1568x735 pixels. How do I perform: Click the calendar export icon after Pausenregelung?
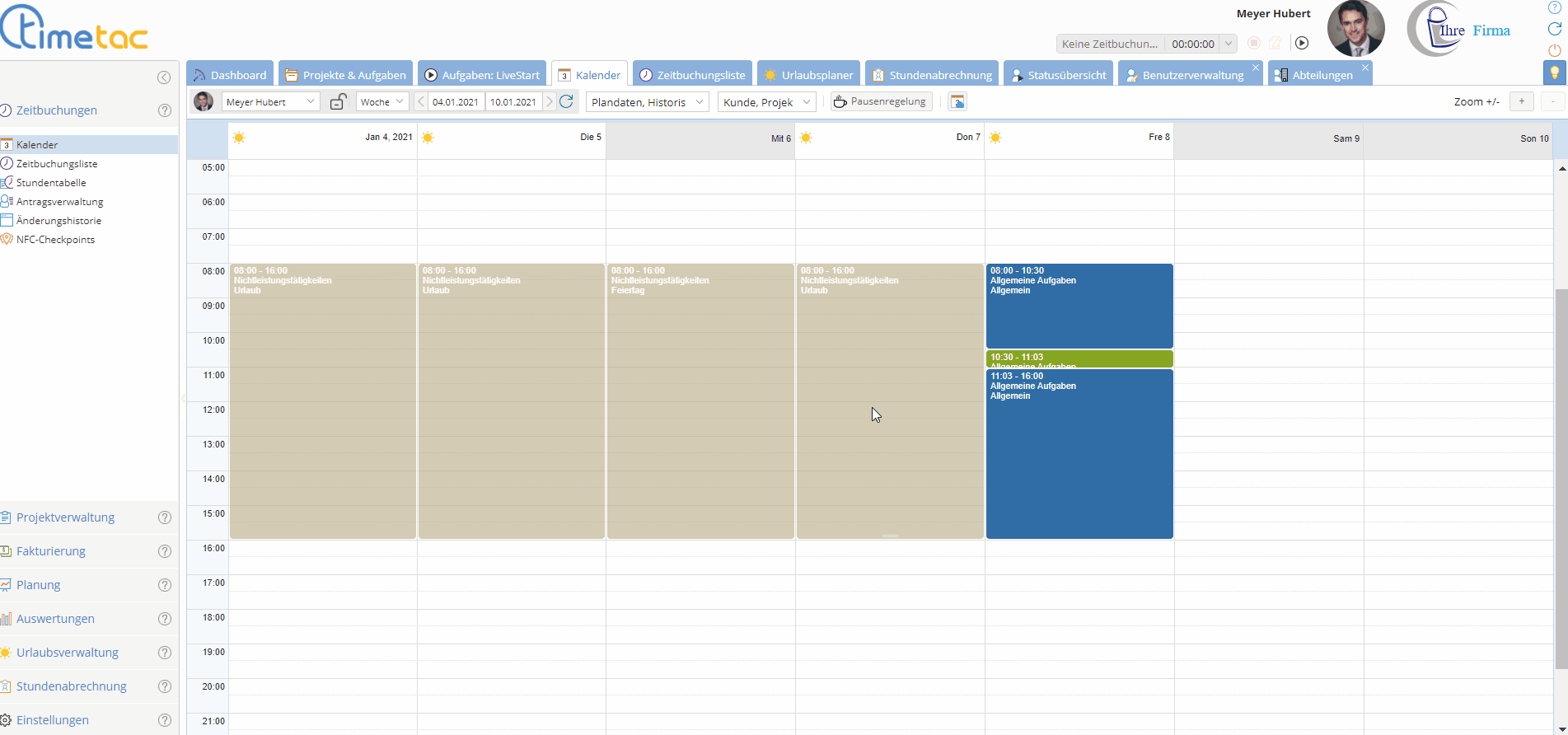[957, 101]
